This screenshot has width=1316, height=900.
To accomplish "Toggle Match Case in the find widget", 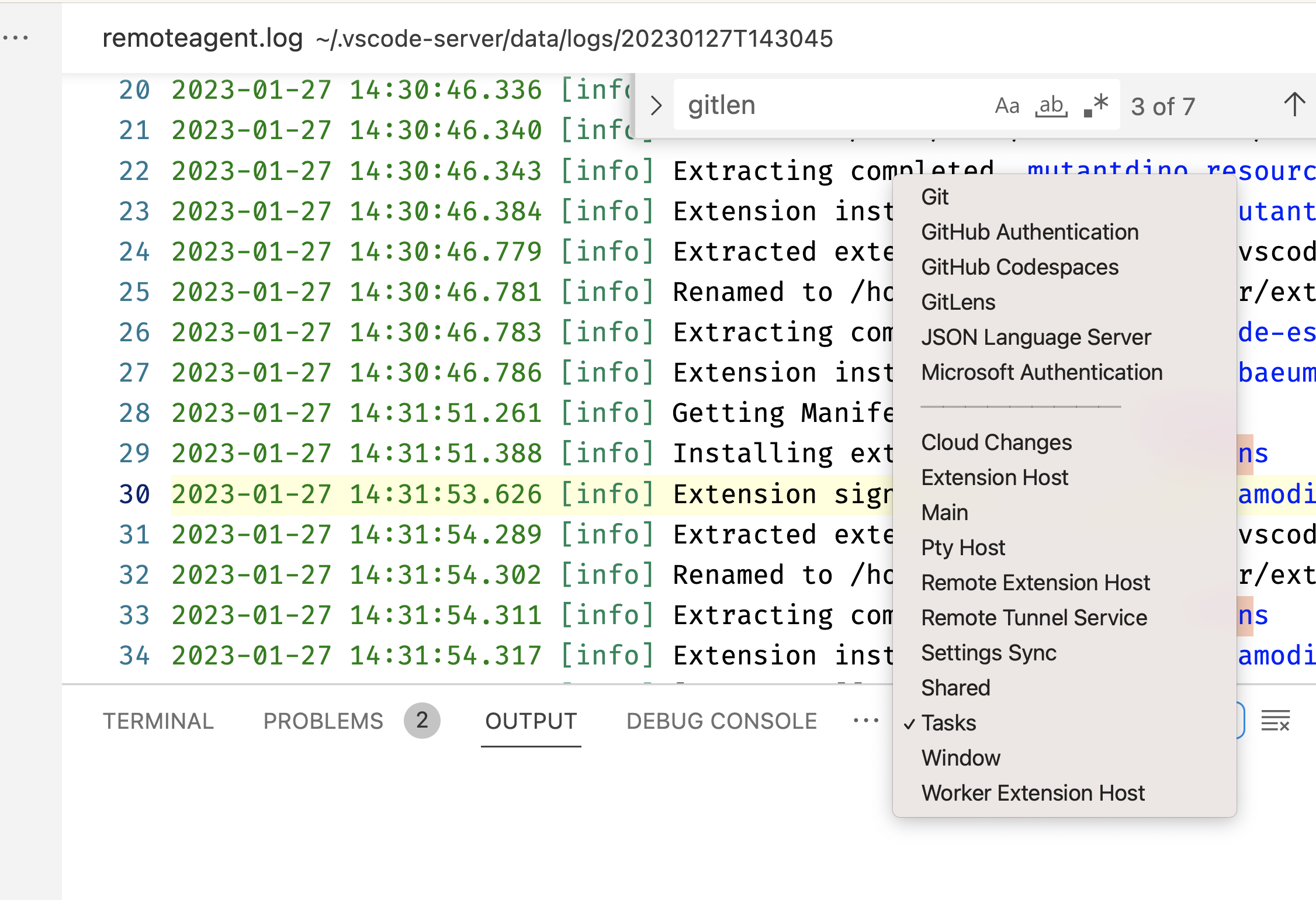I will [1006, 105].
